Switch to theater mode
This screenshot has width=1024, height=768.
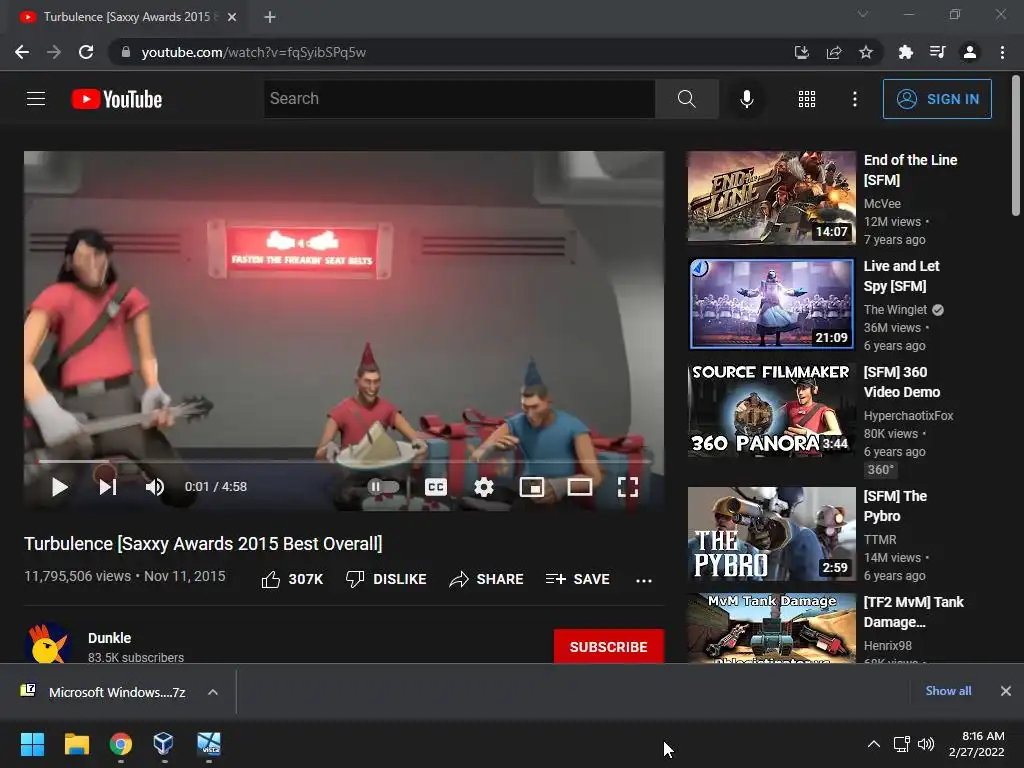pyautogui.click(x=579, y=487)
